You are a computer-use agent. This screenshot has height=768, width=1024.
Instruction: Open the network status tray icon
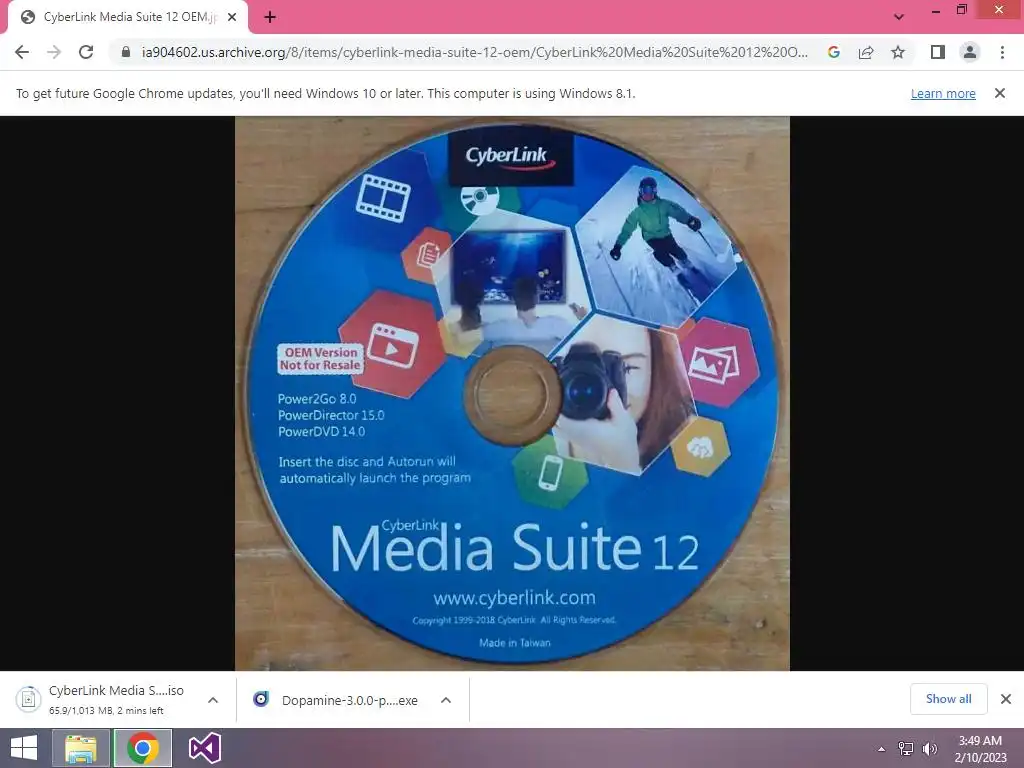[906, 749]
